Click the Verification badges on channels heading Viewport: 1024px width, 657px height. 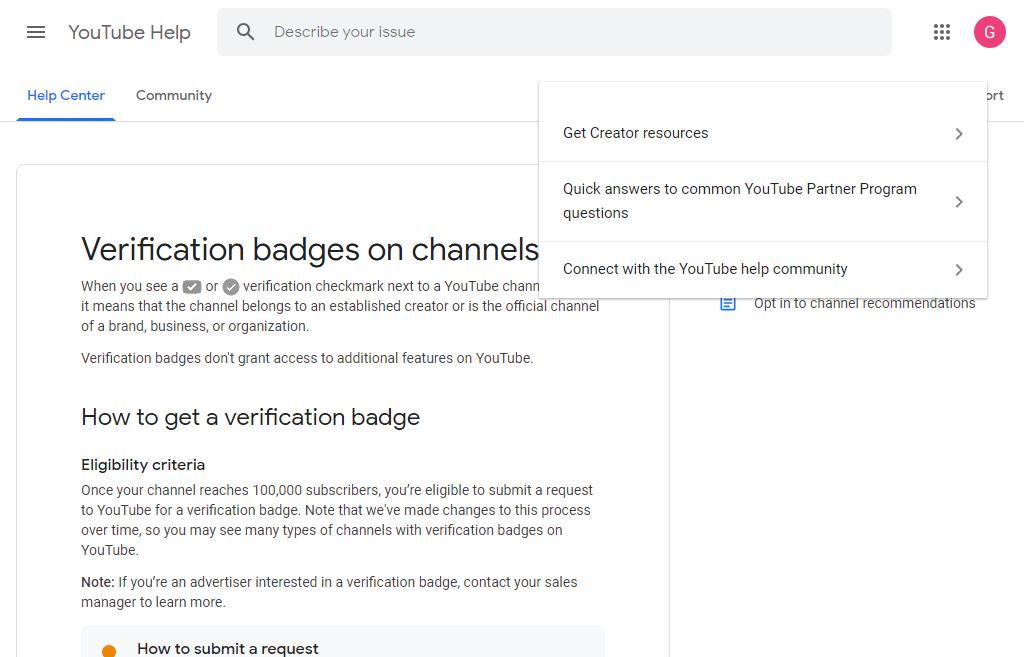click(x=310, y=249)
